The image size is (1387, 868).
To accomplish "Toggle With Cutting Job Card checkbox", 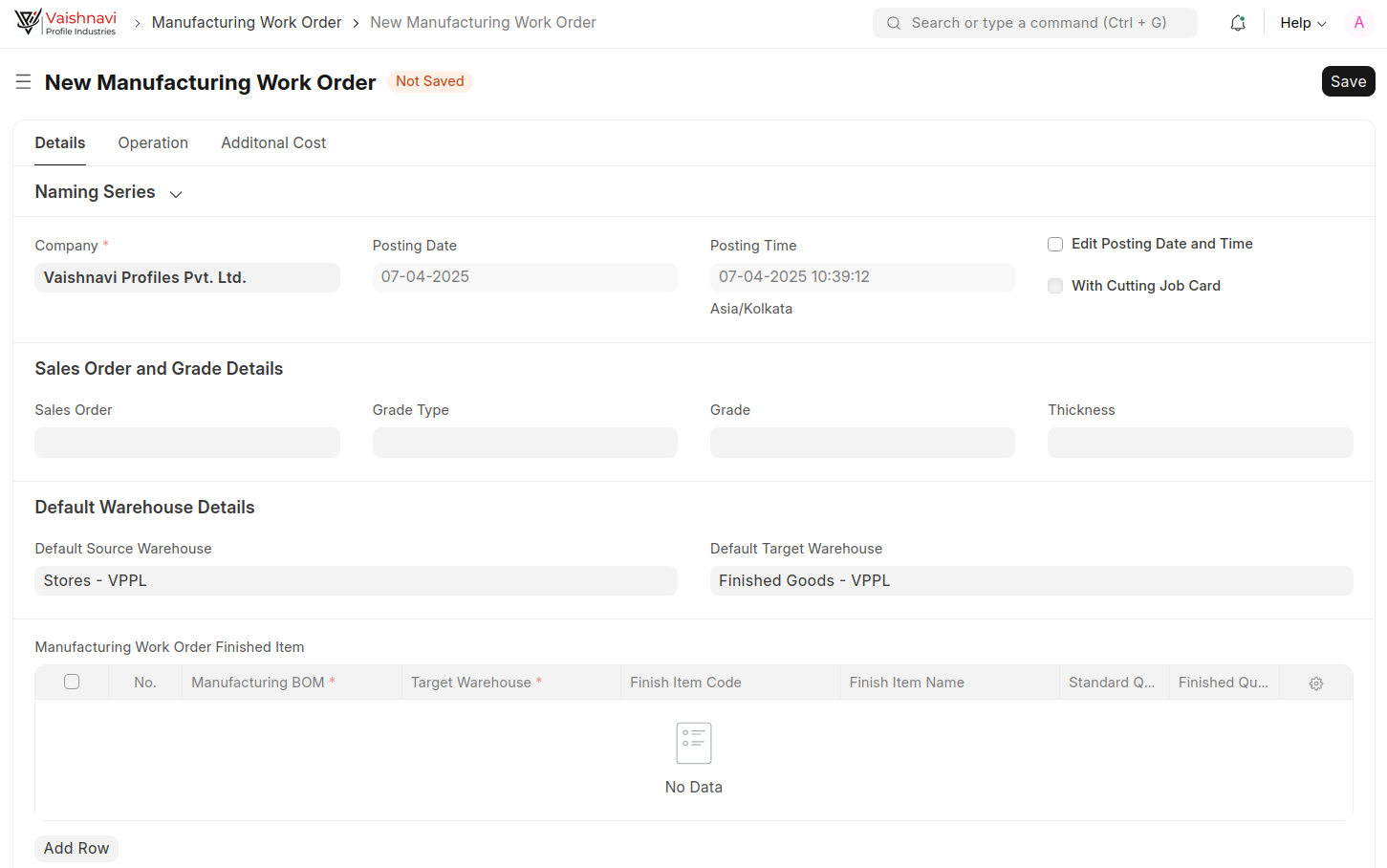I will coord(1055,286).
